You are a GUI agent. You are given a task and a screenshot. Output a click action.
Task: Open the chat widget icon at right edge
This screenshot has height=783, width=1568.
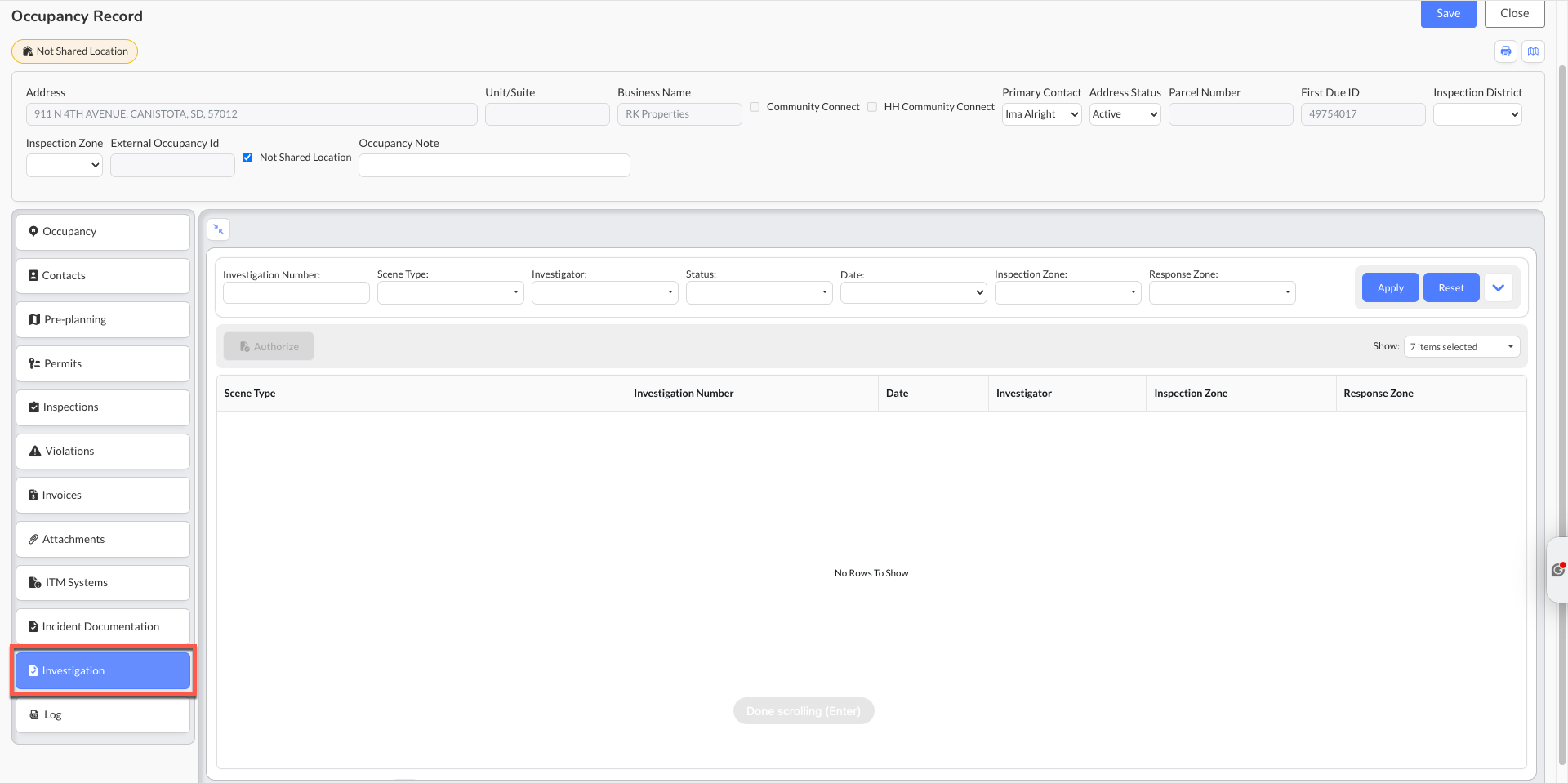(x=1558, y=570)
